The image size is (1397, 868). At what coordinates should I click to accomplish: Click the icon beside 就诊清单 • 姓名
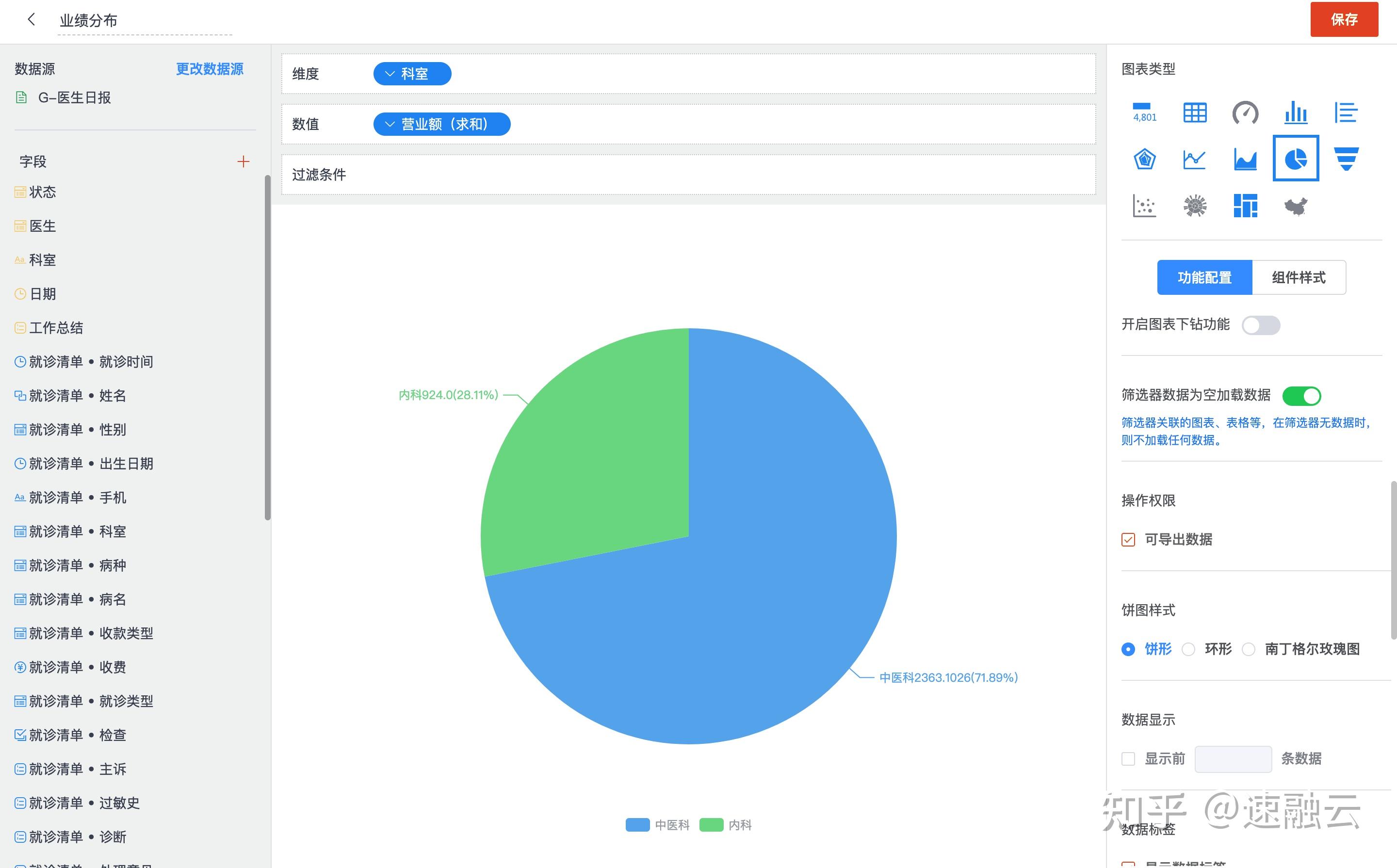click(x=20, y=396)
